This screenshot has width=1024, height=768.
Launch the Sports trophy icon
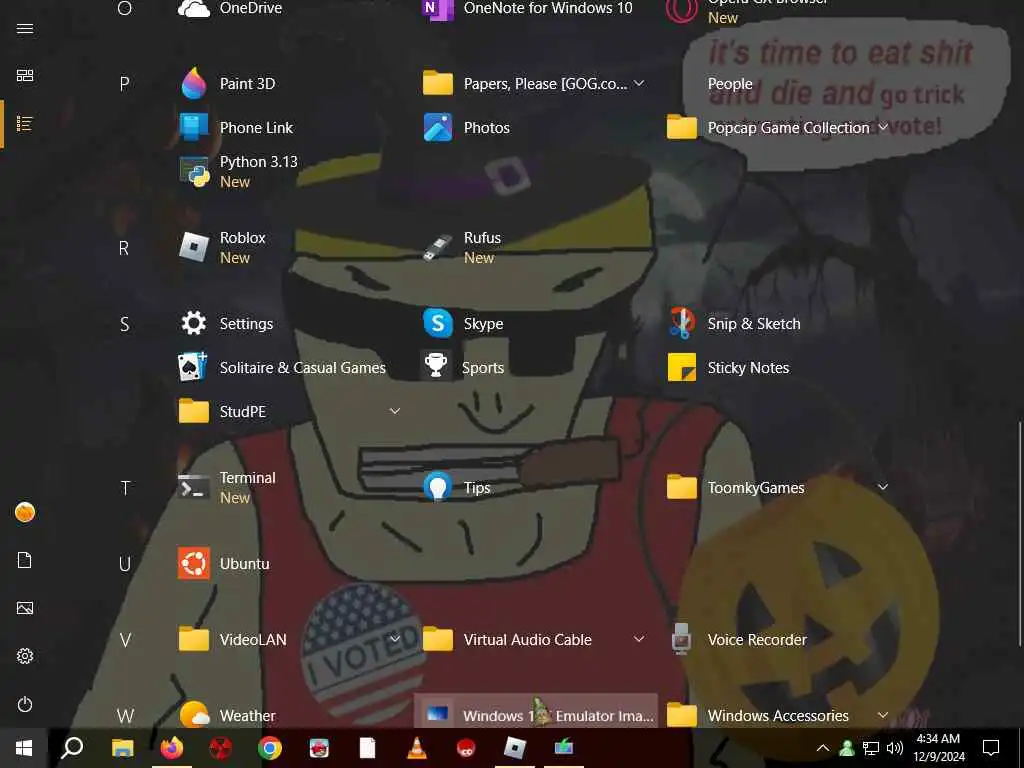436,366
